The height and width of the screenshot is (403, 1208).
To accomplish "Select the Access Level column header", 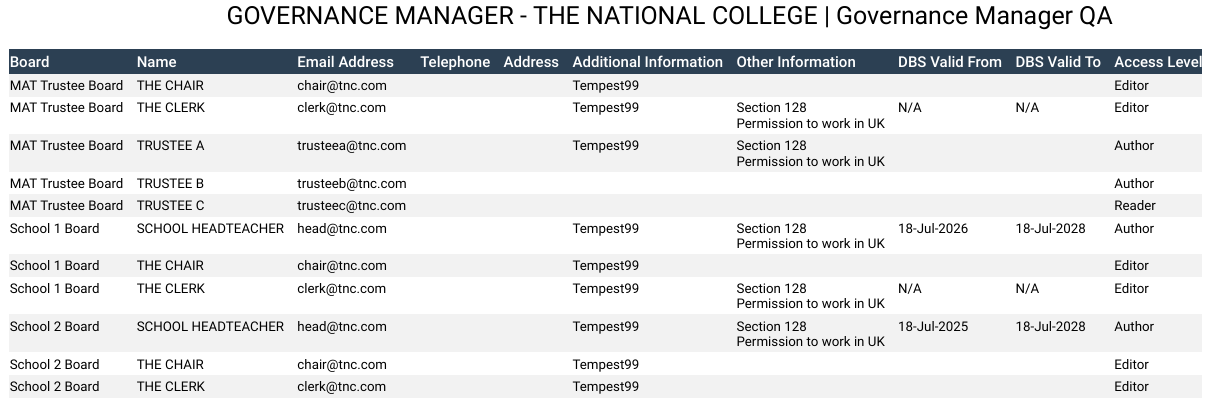I will point(1160,62).
